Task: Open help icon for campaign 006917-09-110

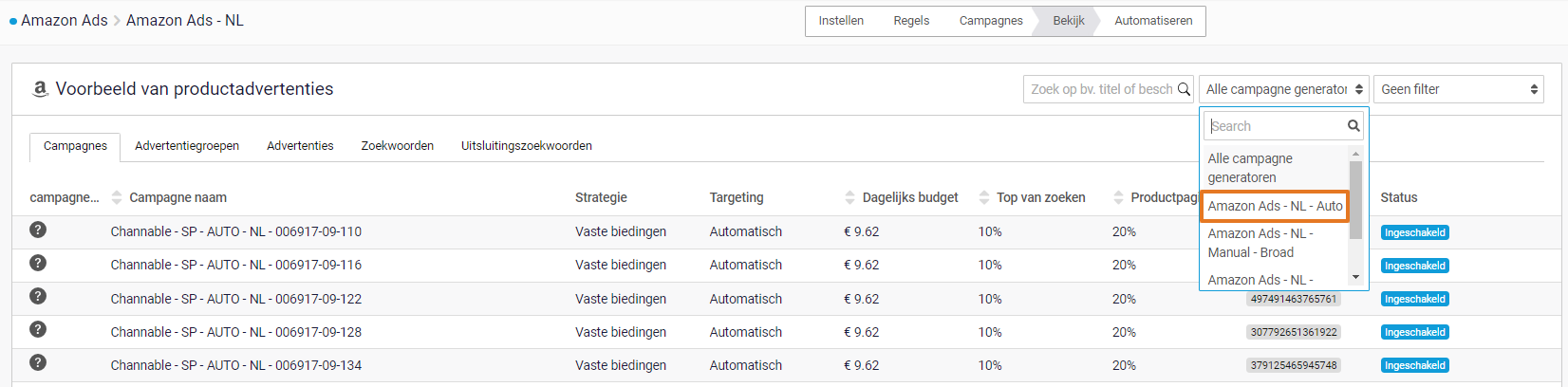Action: click(38, 230)
